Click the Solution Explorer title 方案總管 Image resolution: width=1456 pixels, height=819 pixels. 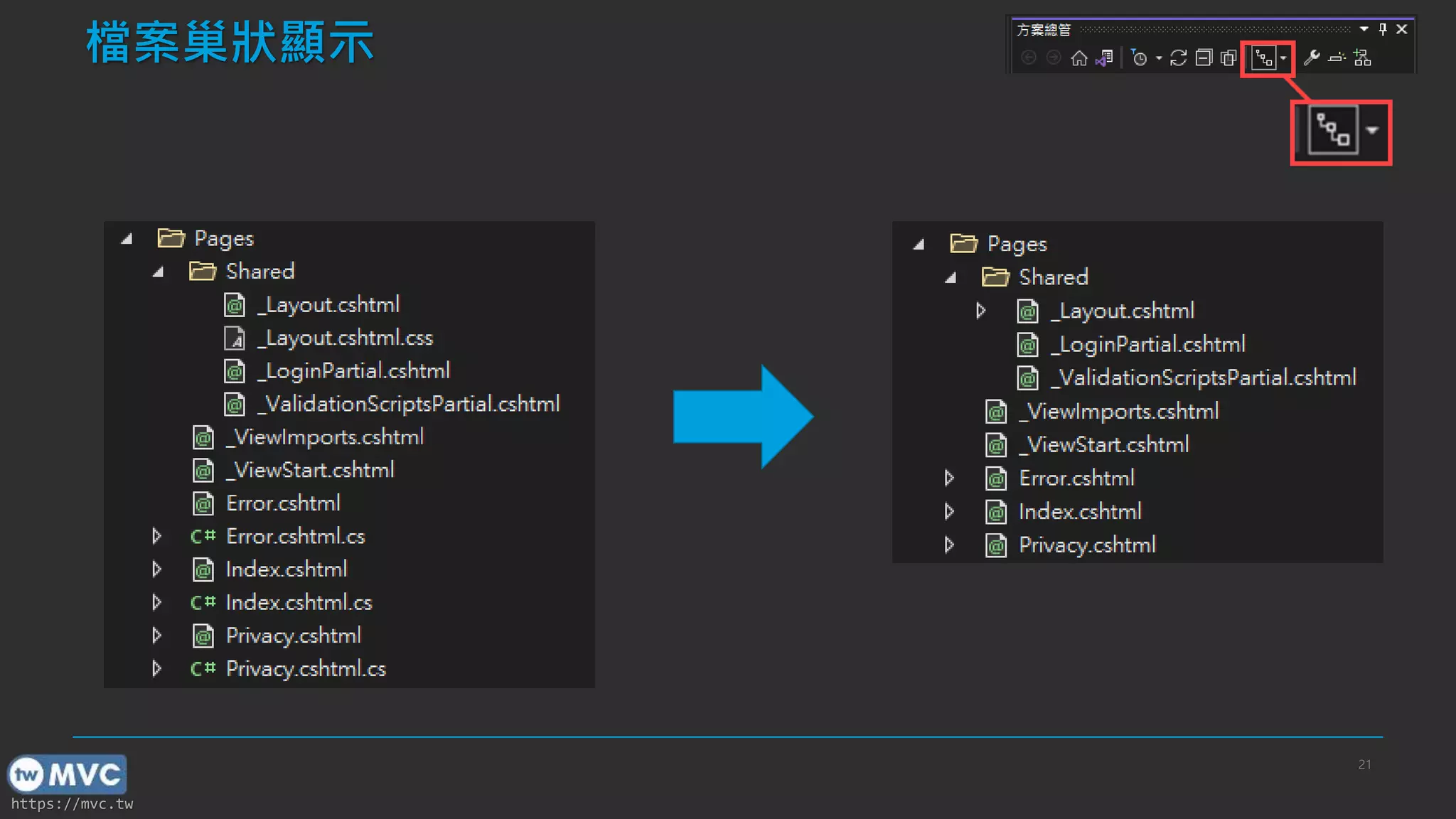(1044, 30)
